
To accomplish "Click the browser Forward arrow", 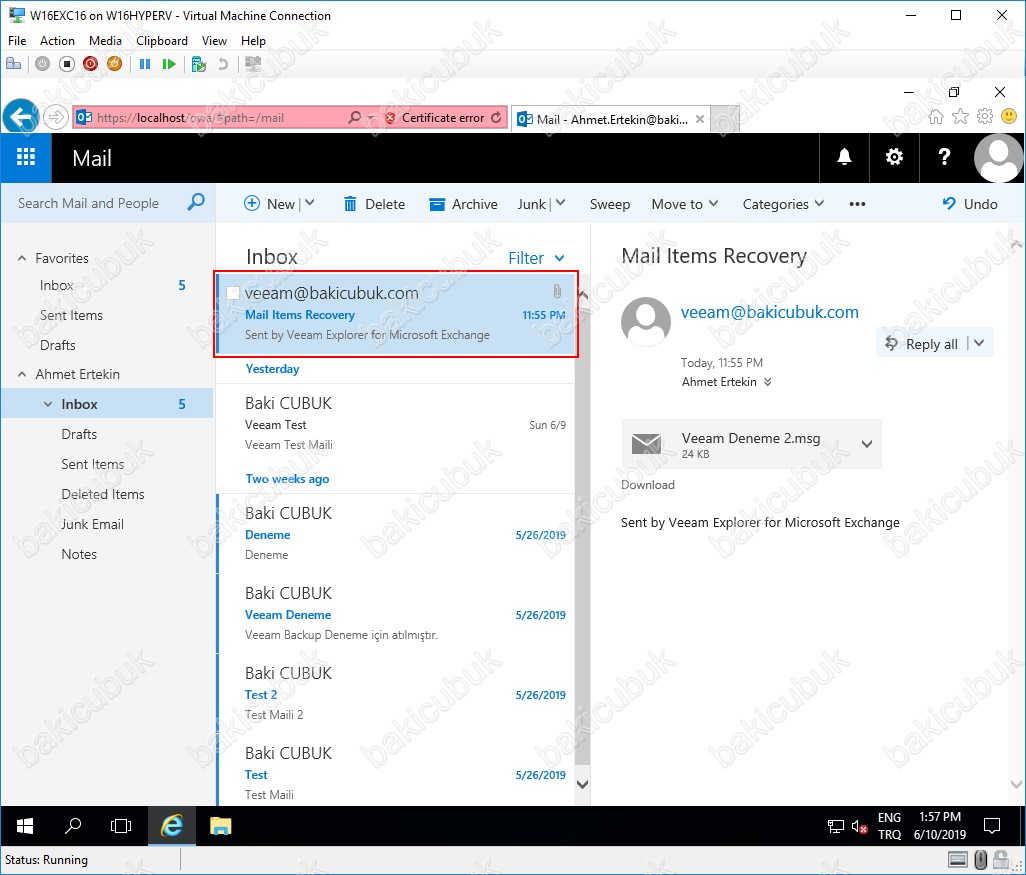I will coord(56,118).
